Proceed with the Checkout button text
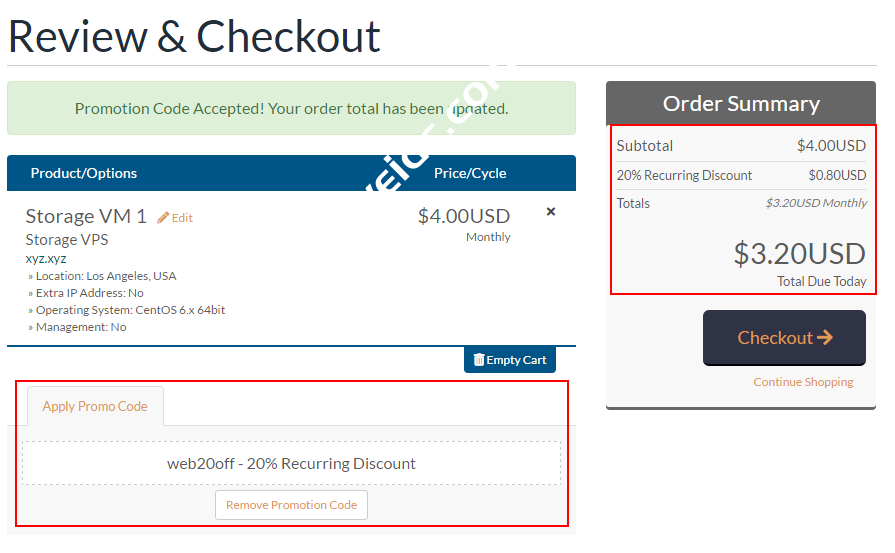 point(775,338)
